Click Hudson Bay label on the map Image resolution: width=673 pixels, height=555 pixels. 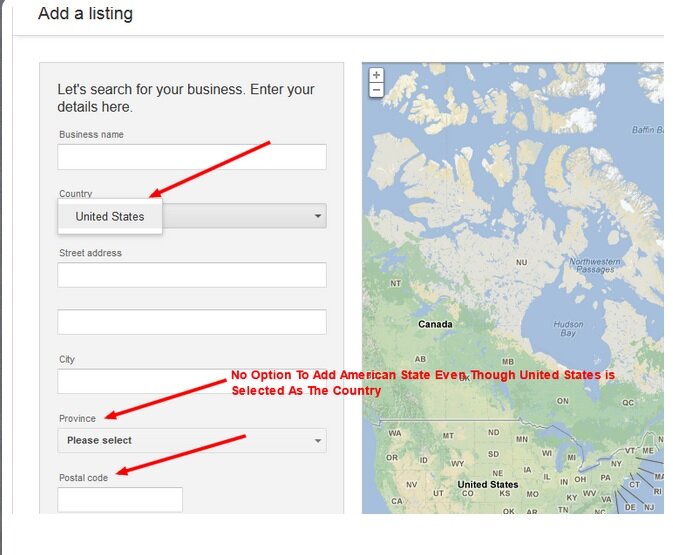[568, 328]
